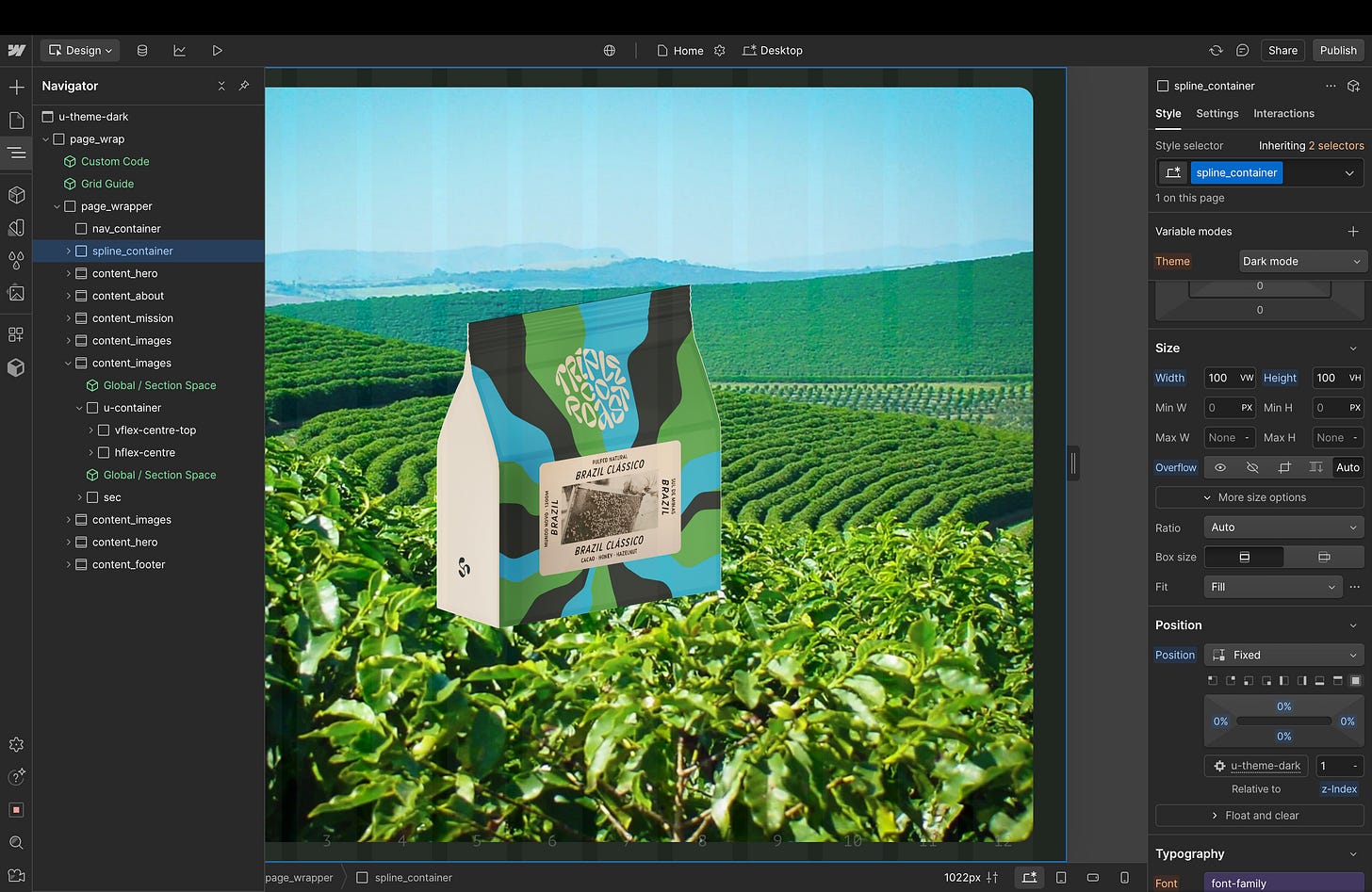This screenshot has height=892, width=1372.
Task: Open Theme Dark mode dropdown
Action: tap(1301, 261)
